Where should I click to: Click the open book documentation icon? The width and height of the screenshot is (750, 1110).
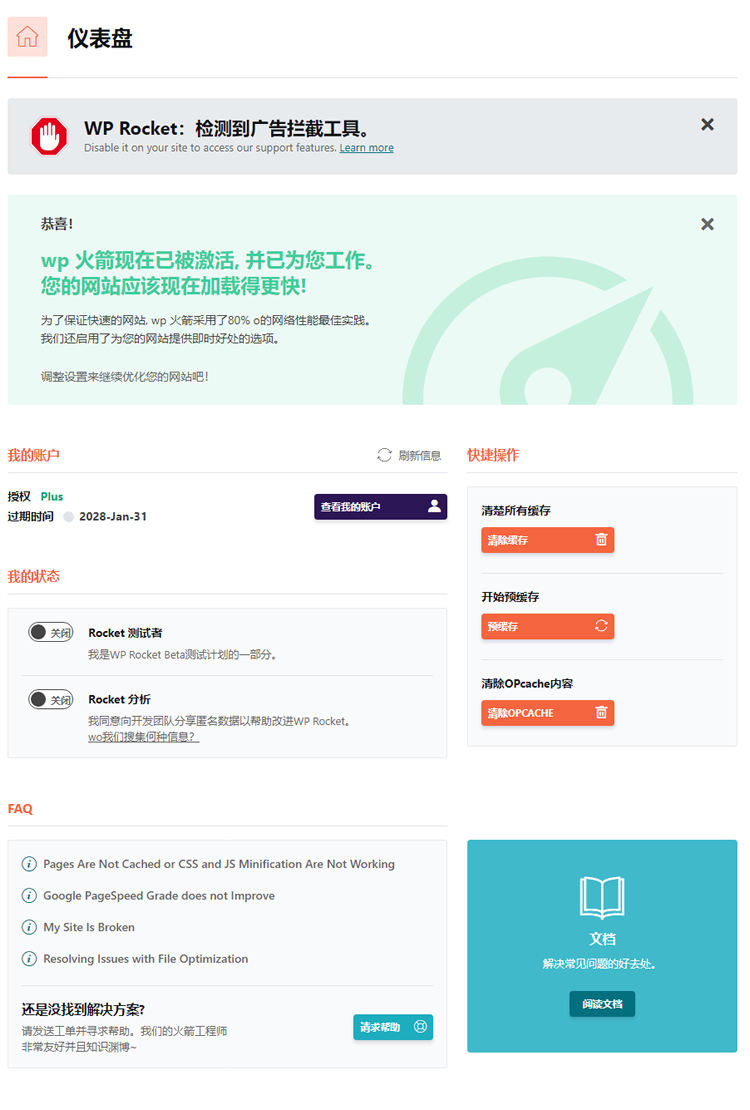click(x=602, y=897)
